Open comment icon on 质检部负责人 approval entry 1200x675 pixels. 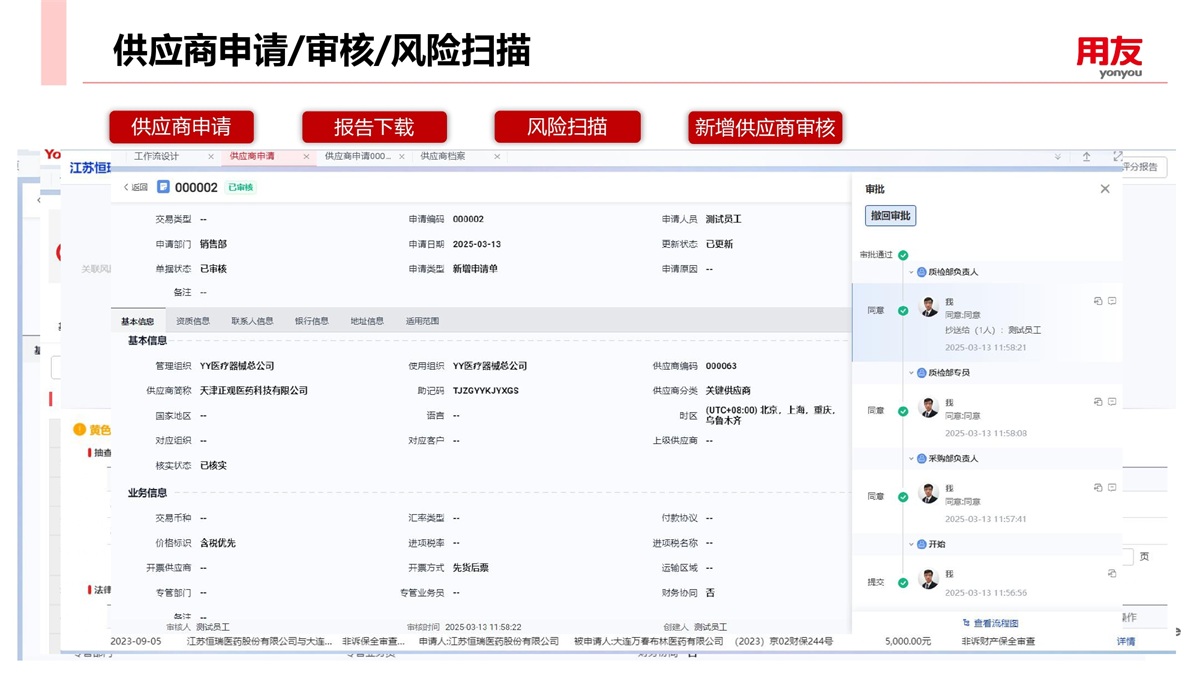tap(1112, 301)
